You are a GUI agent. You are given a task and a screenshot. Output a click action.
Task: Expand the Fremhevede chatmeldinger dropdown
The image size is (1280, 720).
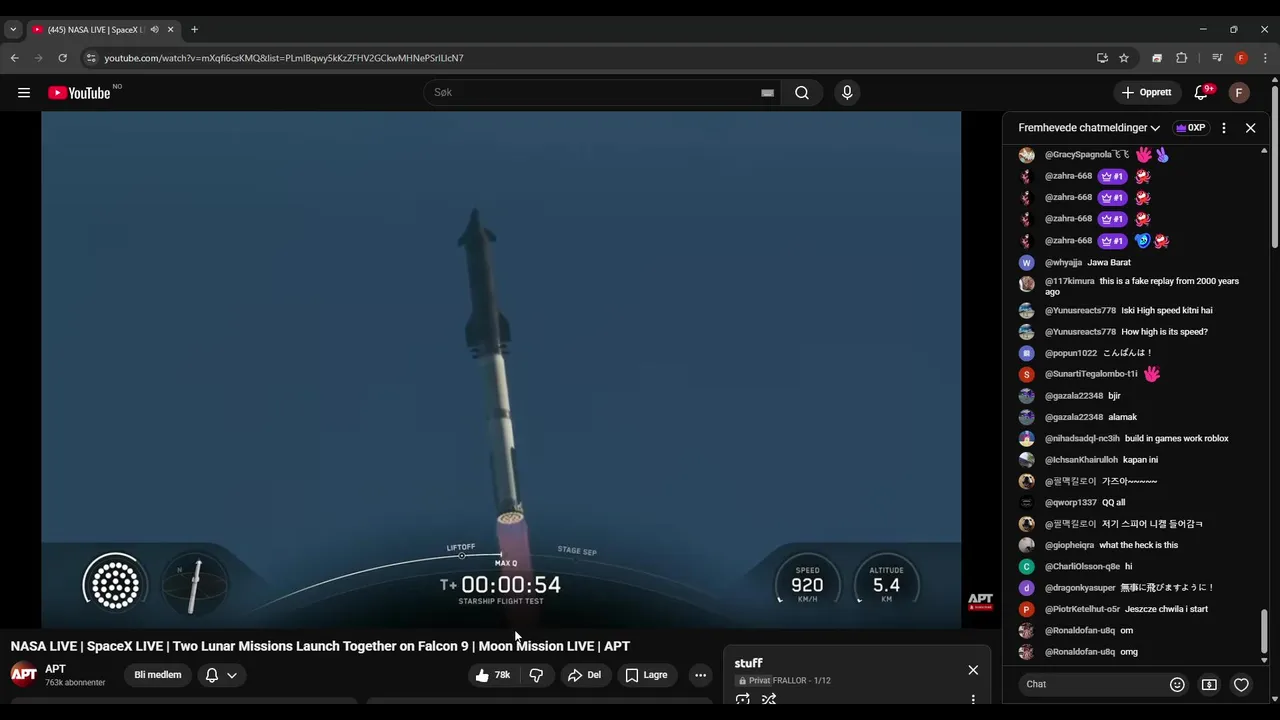[x=1089, y=128]
